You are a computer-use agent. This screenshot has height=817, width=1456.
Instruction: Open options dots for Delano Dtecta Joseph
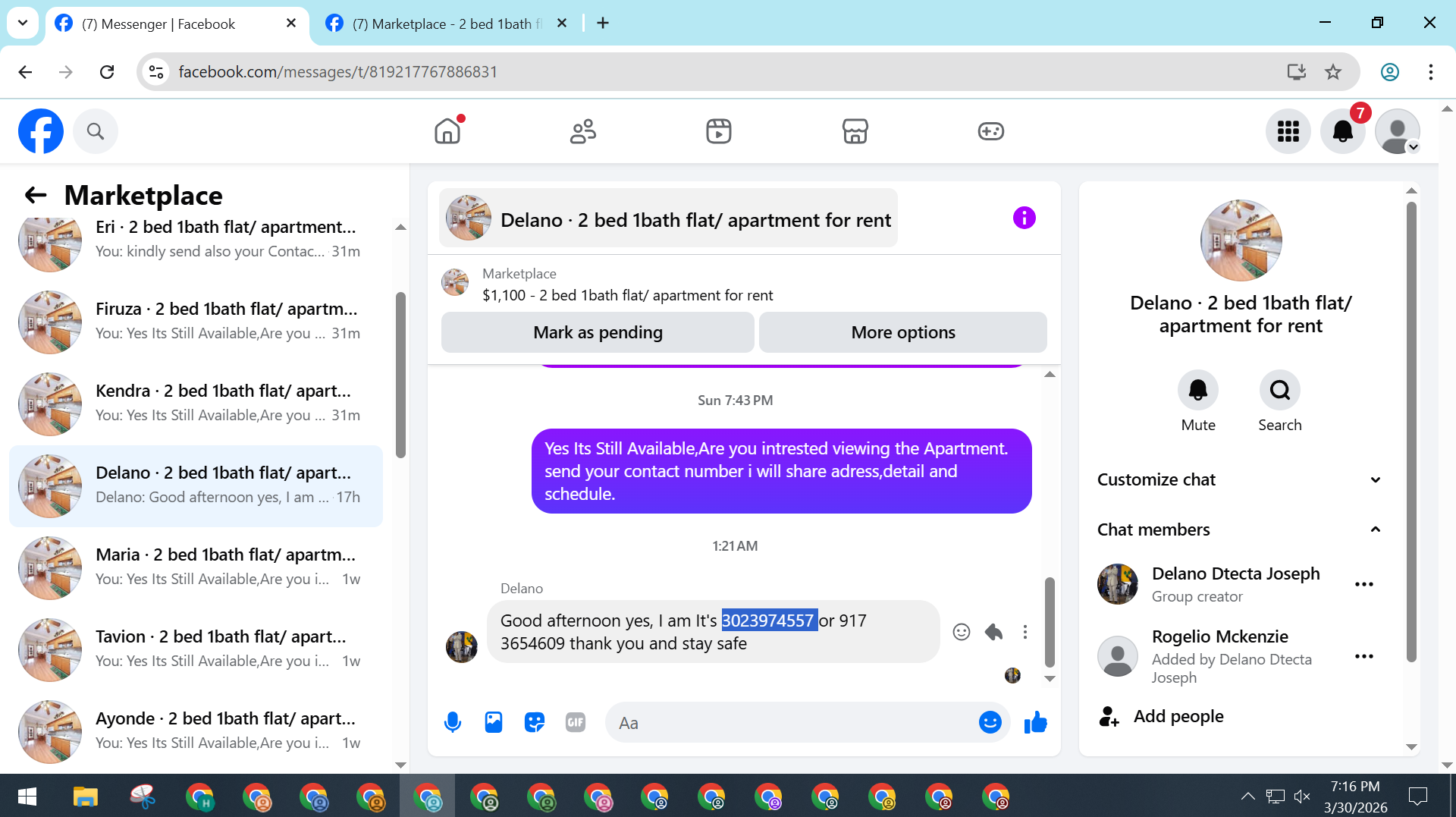tap(1364, 584)
